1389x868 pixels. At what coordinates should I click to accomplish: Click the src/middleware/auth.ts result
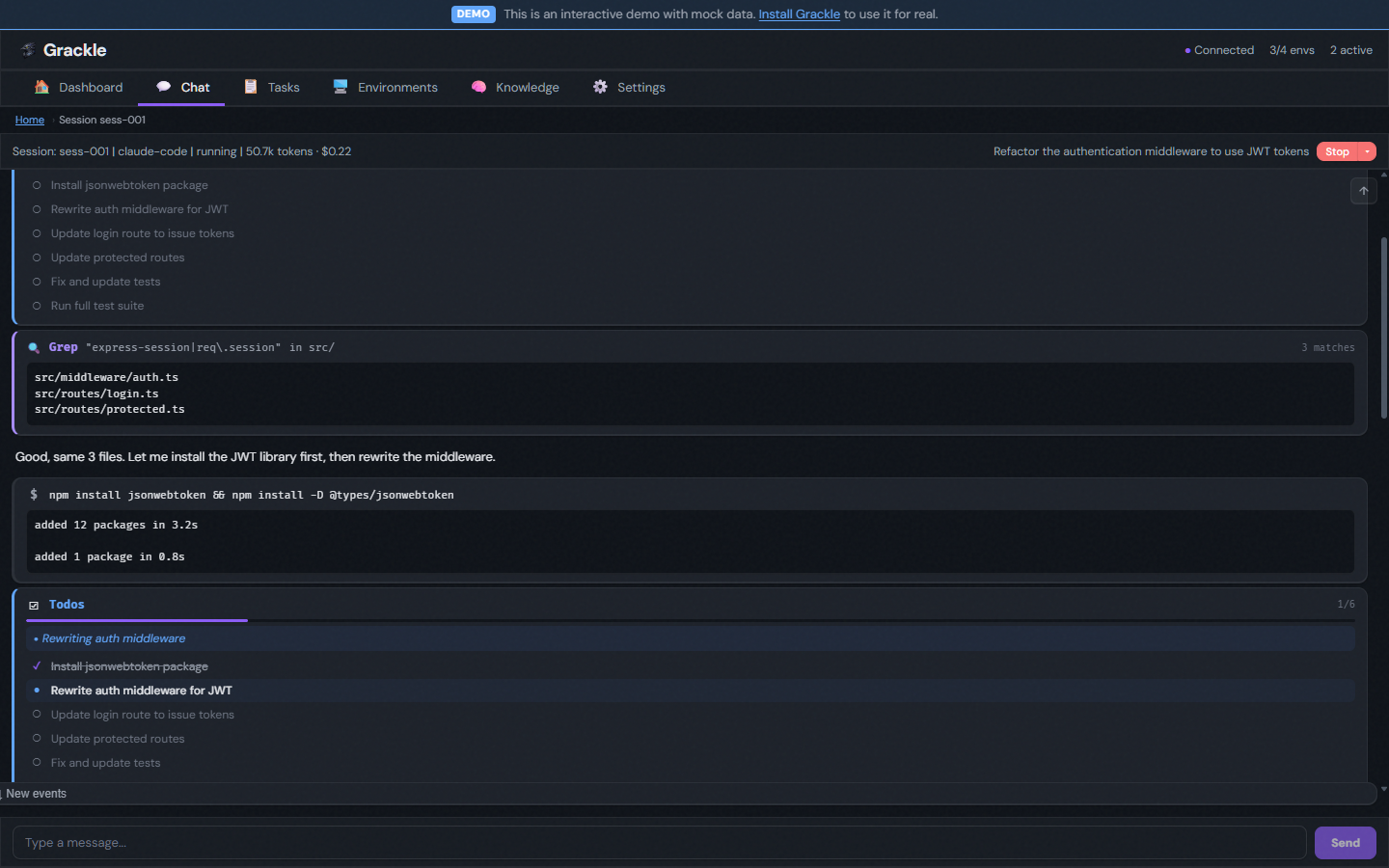tap(106, 377)
